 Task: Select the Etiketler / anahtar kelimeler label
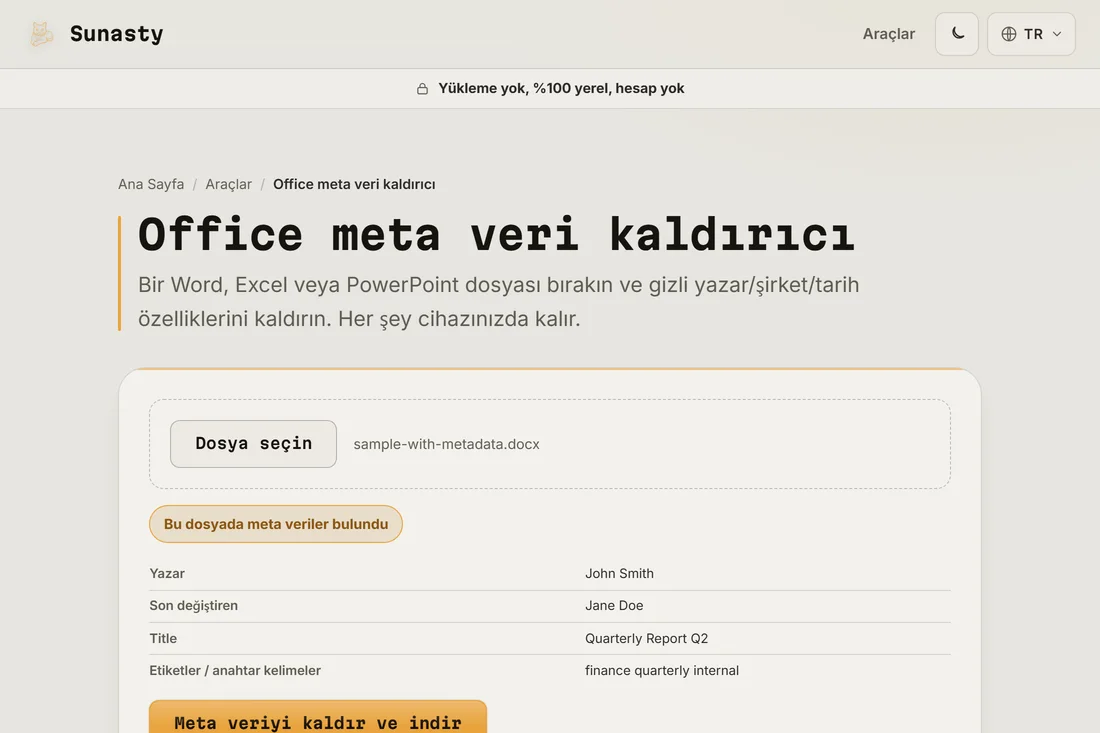(235, 671)
